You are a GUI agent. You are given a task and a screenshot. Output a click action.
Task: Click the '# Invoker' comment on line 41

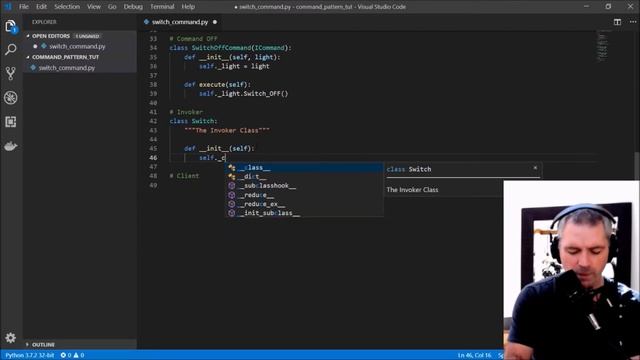pyautogui.click(x=186, y=112)
